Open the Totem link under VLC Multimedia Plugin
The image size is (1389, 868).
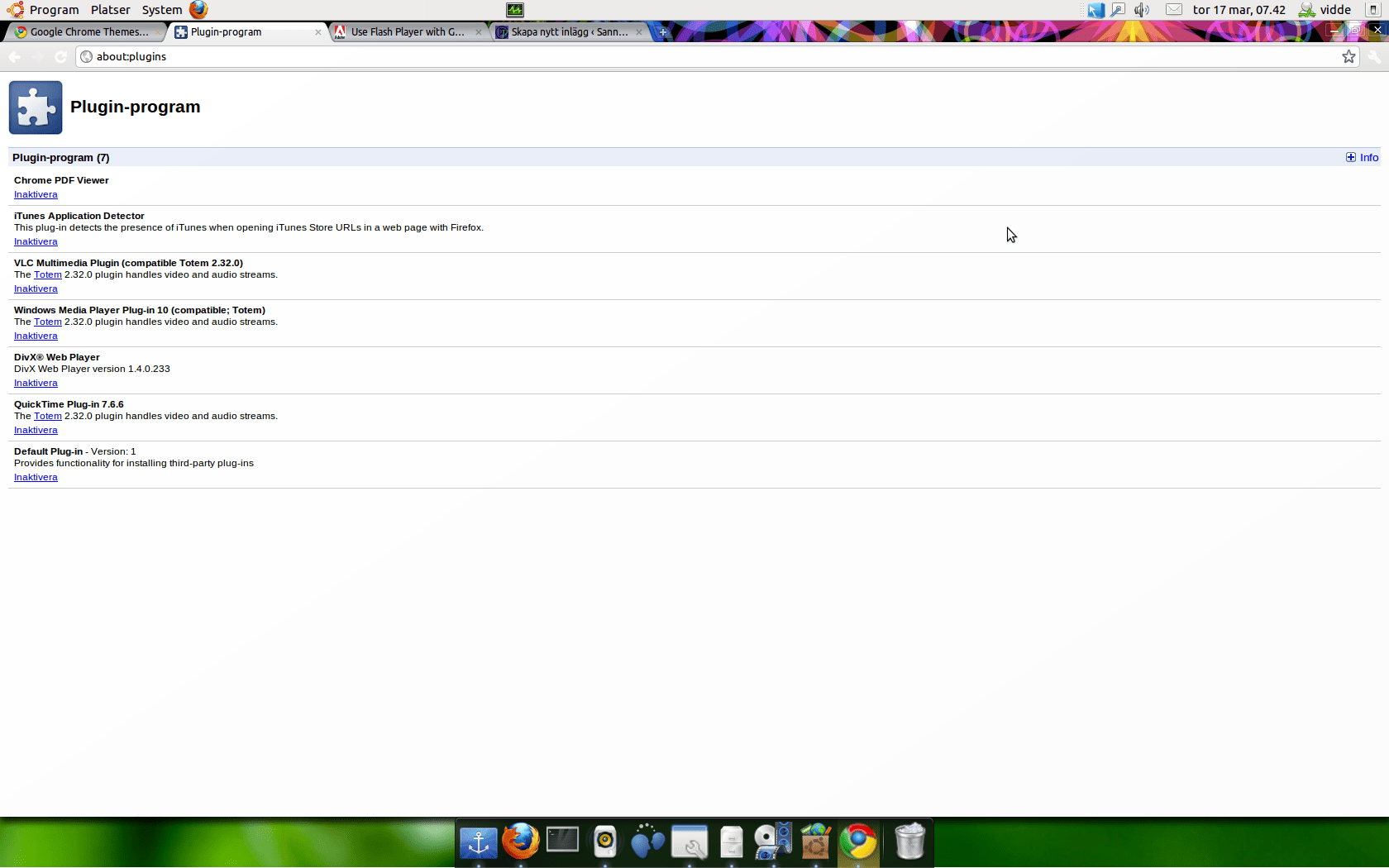pos(48,275)
